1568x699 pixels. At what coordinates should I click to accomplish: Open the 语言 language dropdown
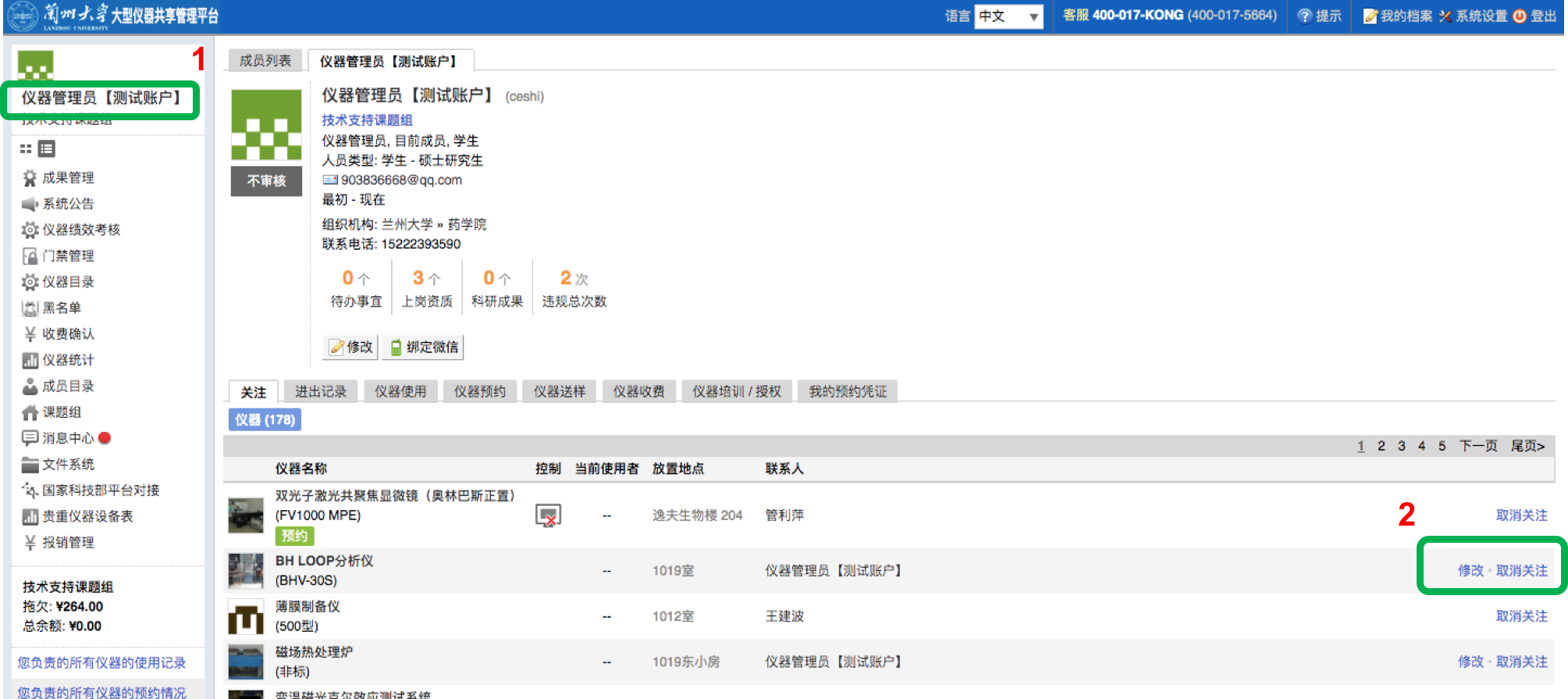pos(1008,16)
